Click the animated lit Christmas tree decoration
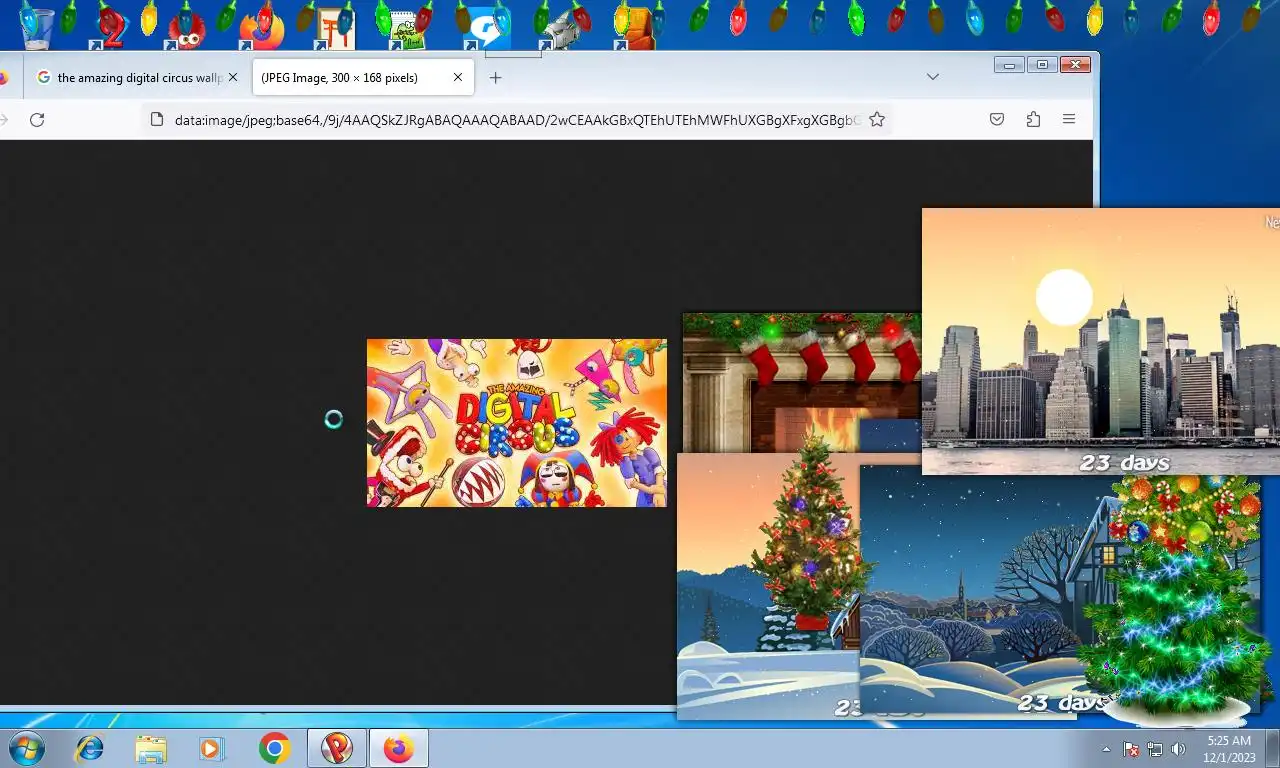Image resolution: width=1280 pixels, height=768 pixels. [x=1175, y=600]
